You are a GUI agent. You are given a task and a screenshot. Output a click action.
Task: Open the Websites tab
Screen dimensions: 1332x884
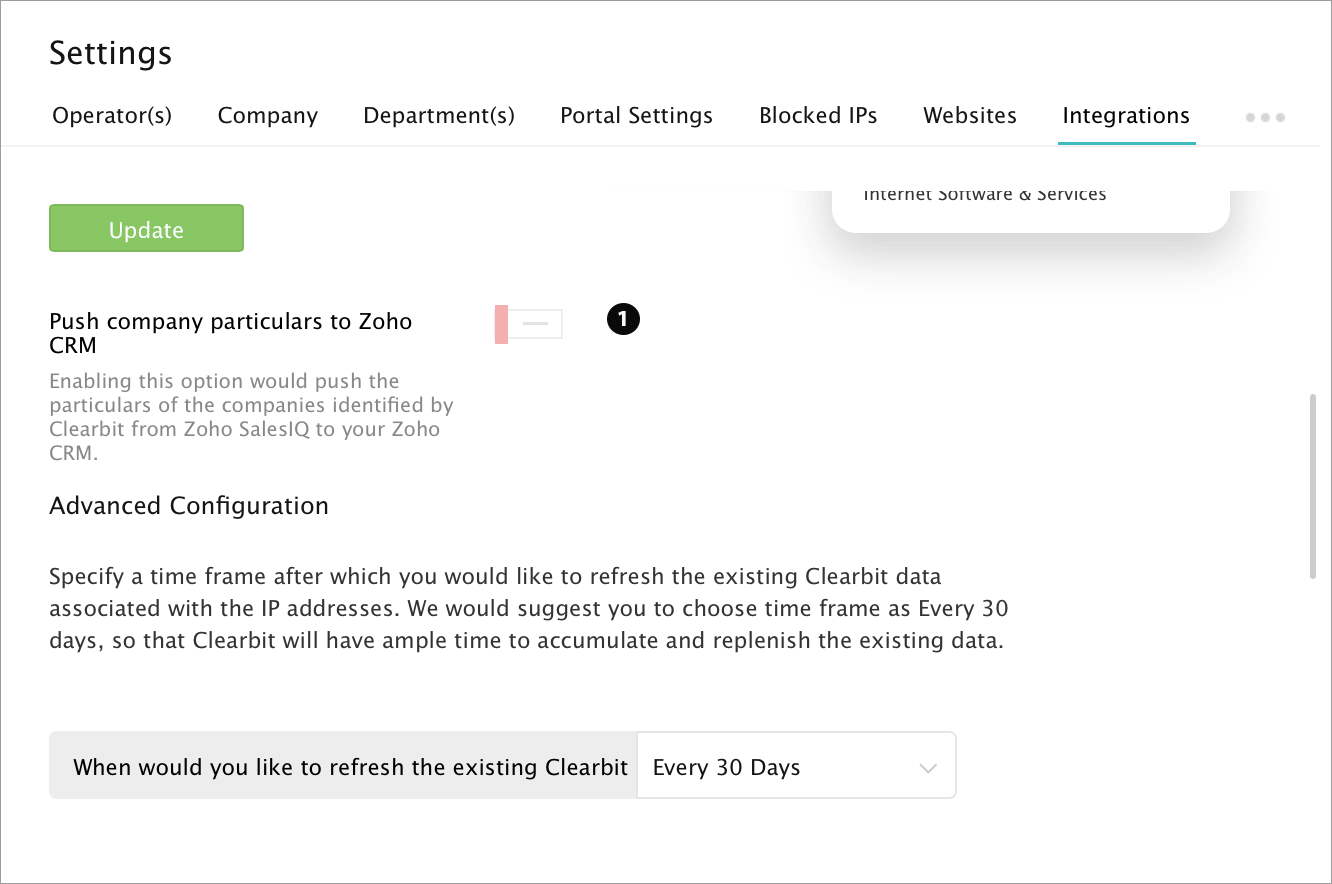(970, 116)
